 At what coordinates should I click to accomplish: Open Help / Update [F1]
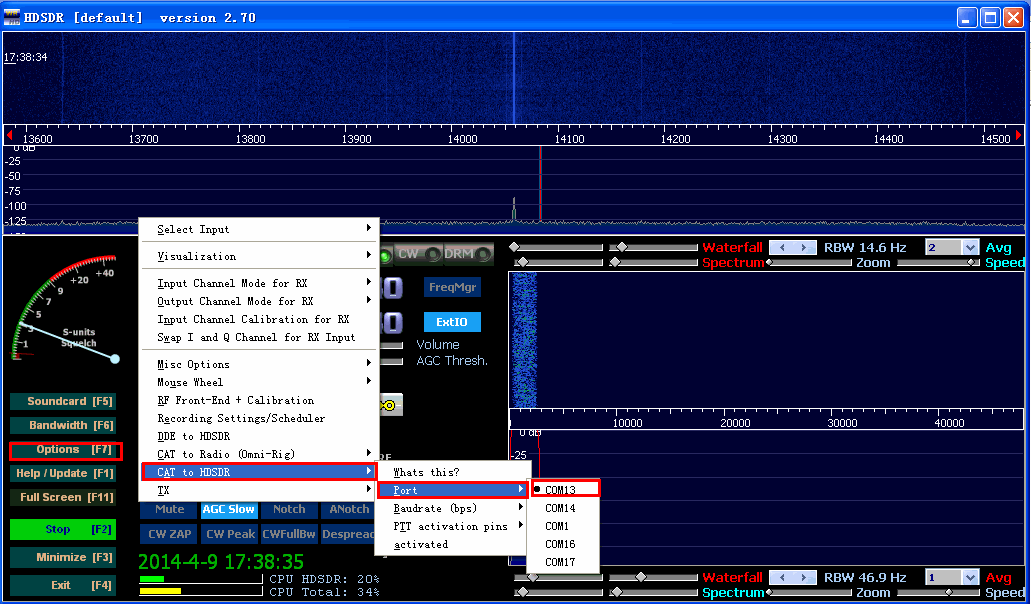click(x=63, y=473)
